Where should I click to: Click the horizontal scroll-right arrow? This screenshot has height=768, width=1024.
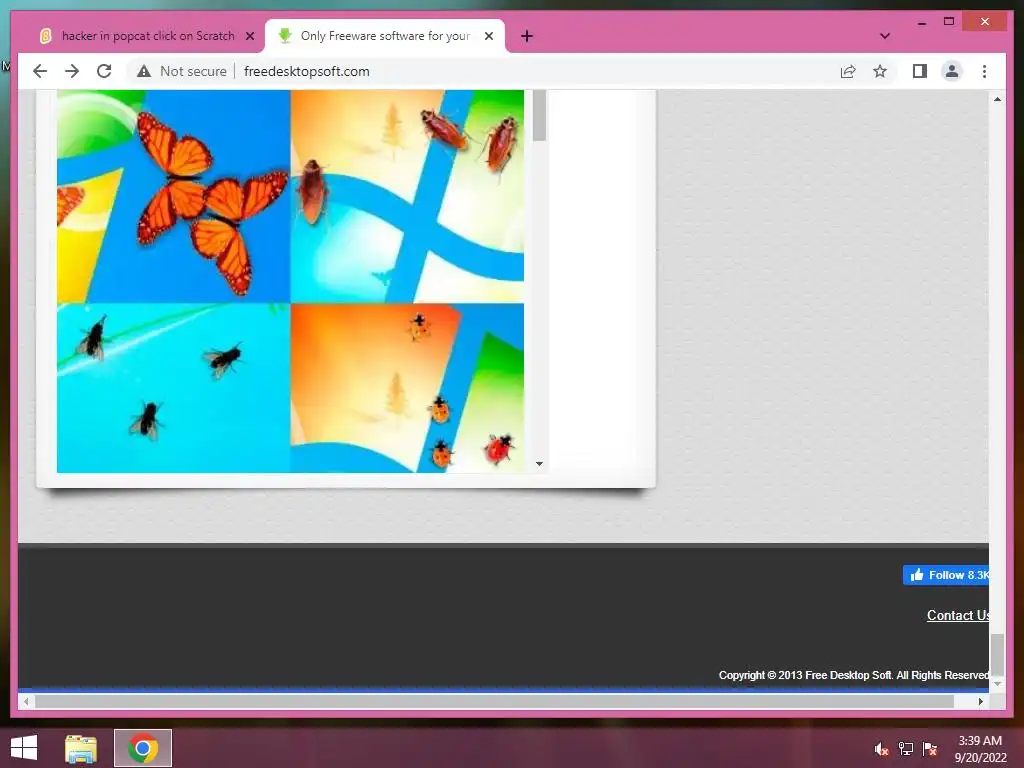pyautogui.click(x=980, y=701)
